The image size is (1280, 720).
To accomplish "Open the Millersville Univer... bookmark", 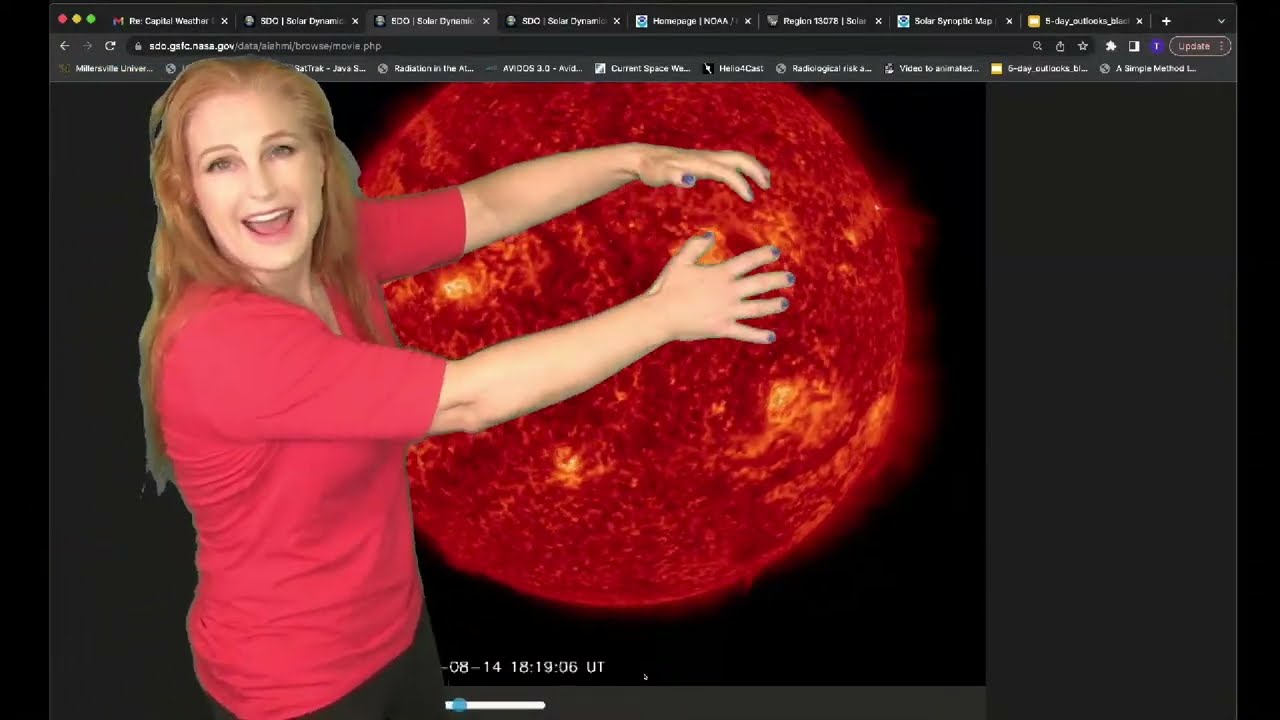I will 106,69.
